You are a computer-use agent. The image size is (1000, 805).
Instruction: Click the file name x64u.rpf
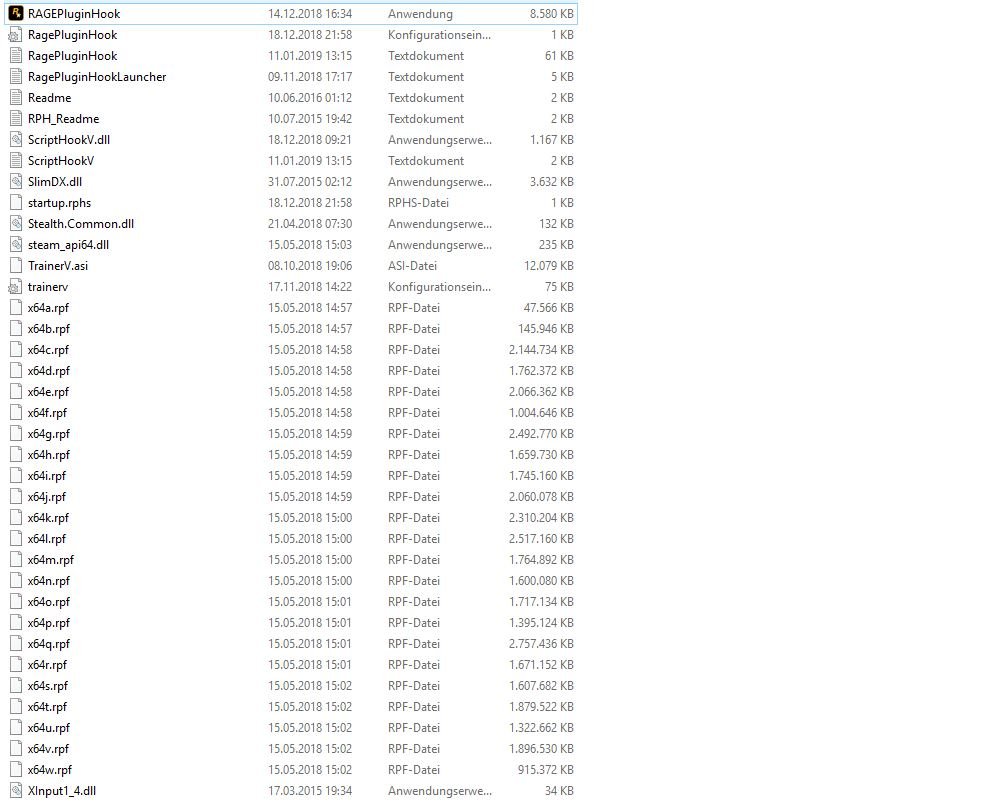(48, 728)
